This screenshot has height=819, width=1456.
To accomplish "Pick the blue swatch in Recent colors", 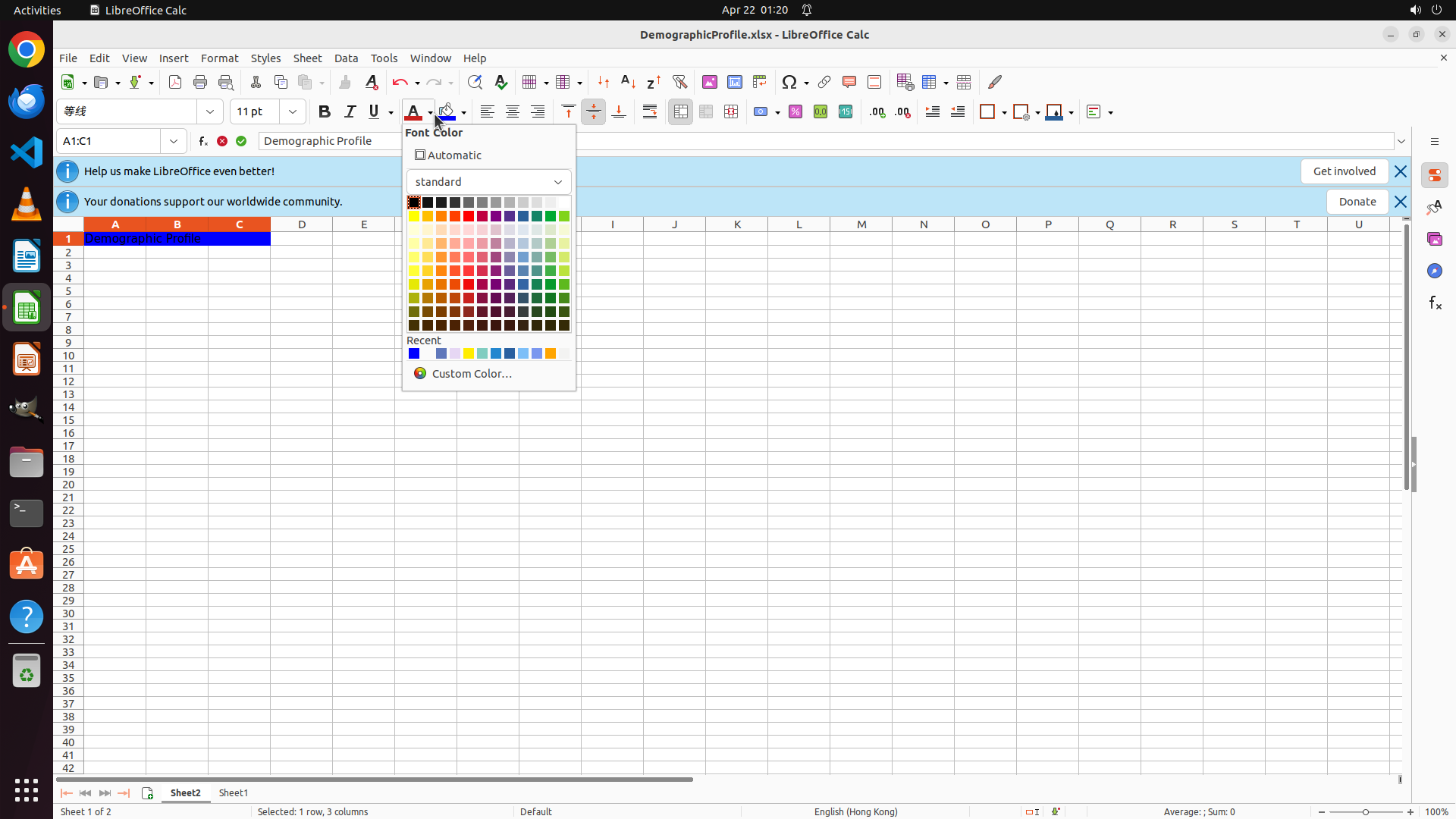I will point(414,354).
